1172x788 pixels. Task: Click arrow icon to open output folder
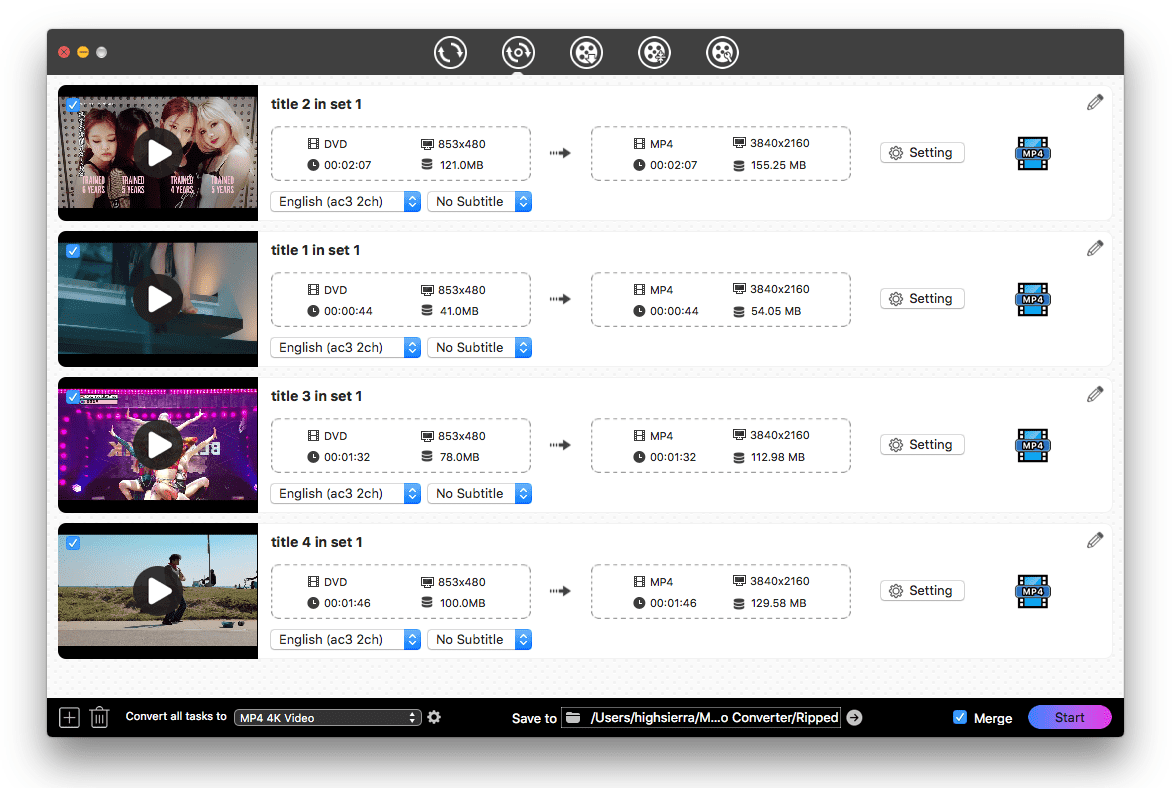coord(854,717)
